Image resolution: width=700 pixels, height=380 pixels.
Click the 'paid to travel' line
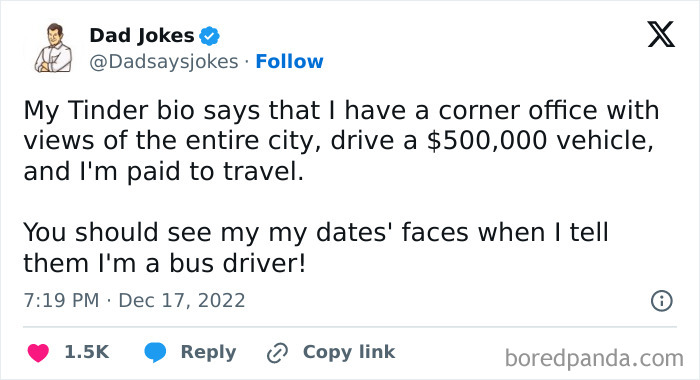click(163, 172)
